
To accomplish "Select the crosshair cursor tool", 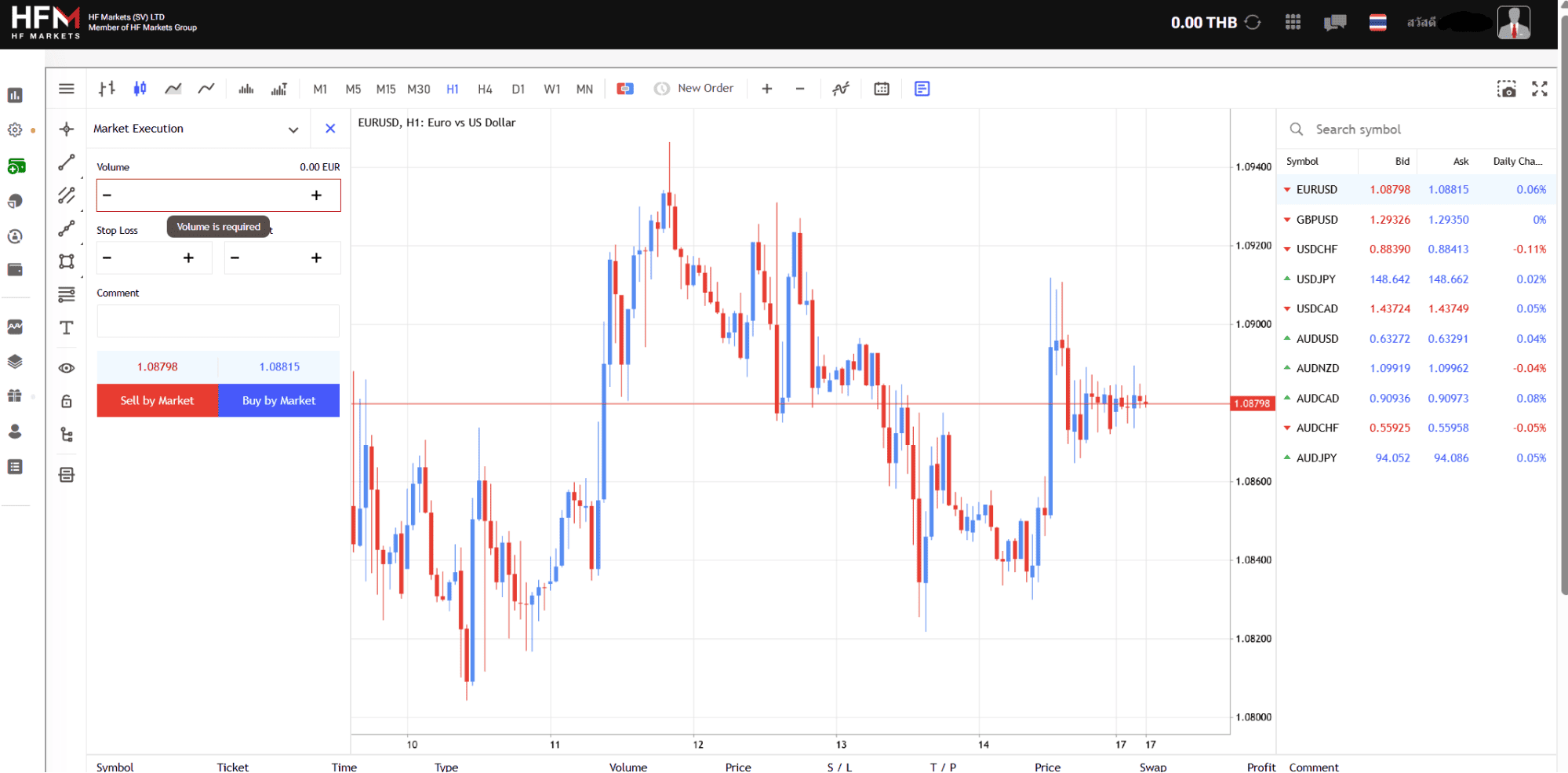I will [x=67, y=129].
